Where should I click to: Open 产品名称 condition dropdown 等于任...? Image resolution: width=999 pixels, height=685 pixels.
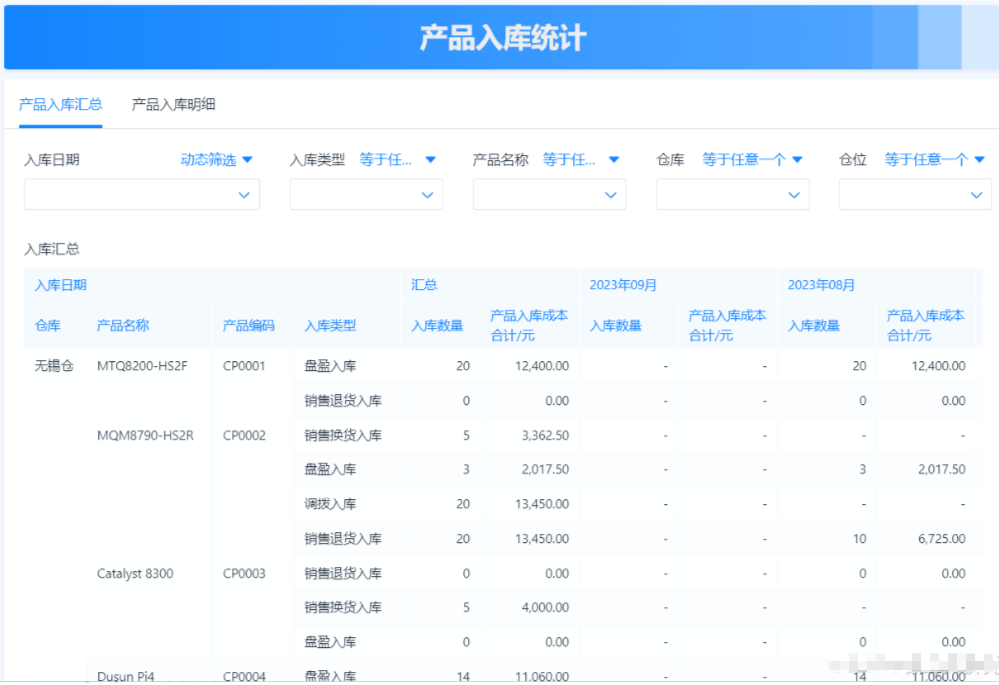(x=580, y=160)
